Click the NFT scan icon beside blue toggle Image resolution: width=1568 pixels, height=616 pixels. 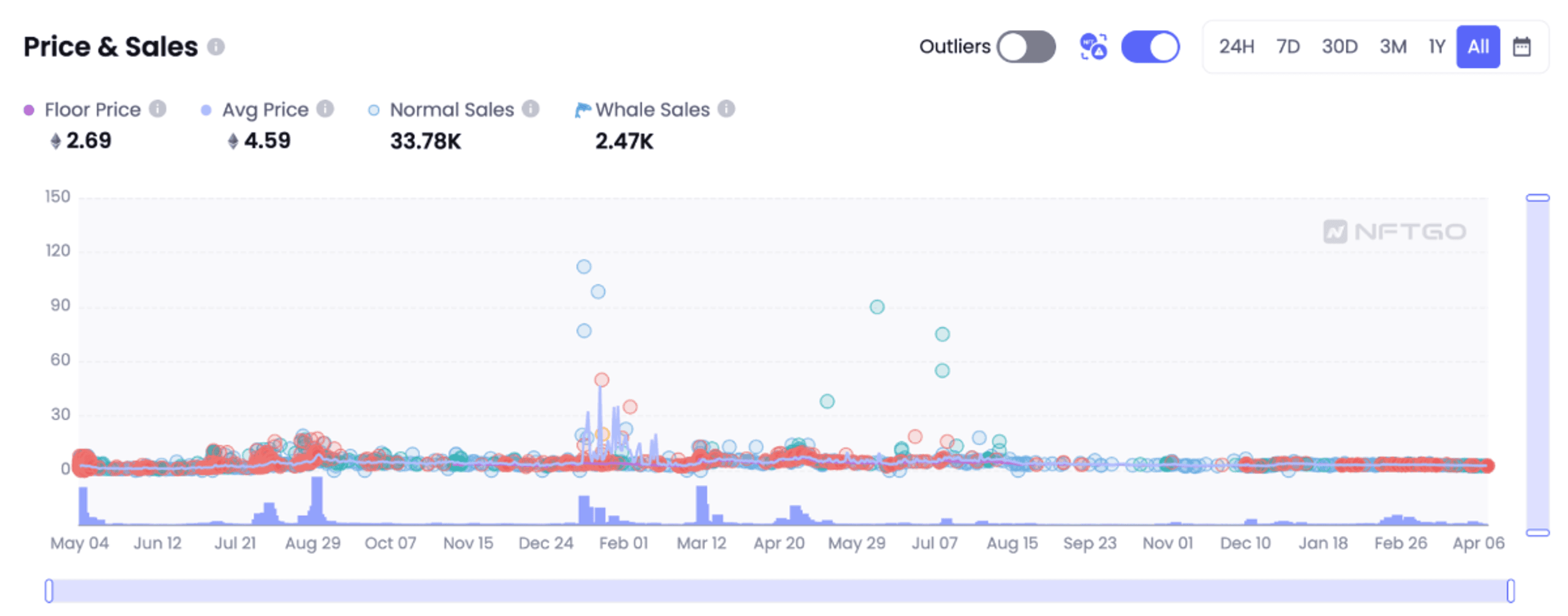[1093, 47]
